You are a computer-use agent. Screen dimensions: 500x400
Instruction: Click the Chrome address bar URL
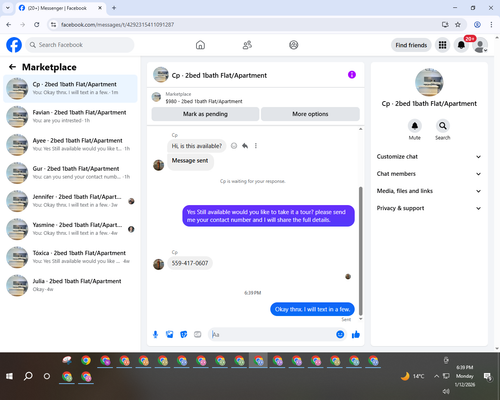point(117,25)
